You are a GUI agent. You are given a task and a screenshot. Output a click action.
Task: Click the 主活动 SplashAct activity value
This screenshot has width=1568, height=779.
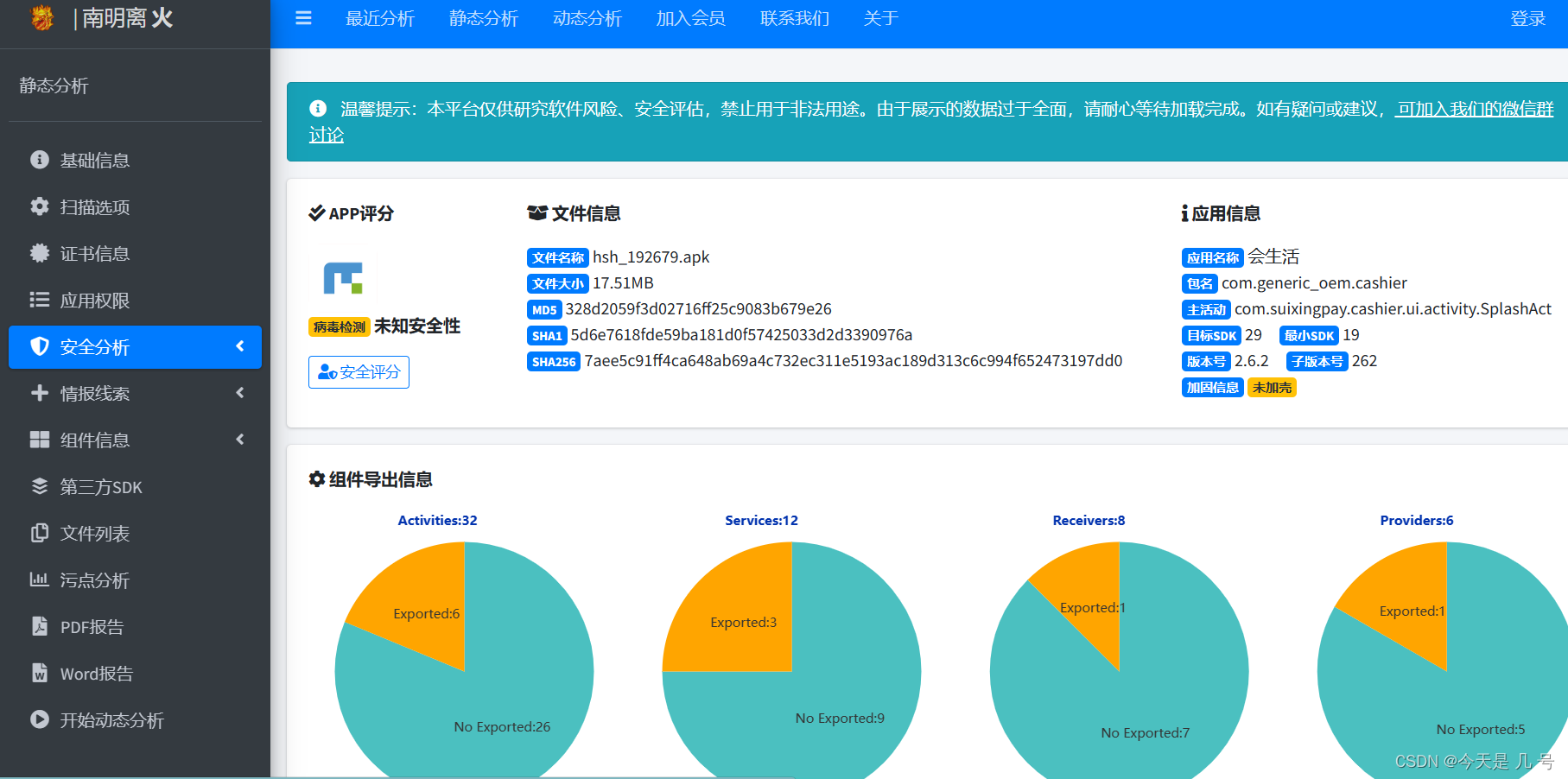1393,309
